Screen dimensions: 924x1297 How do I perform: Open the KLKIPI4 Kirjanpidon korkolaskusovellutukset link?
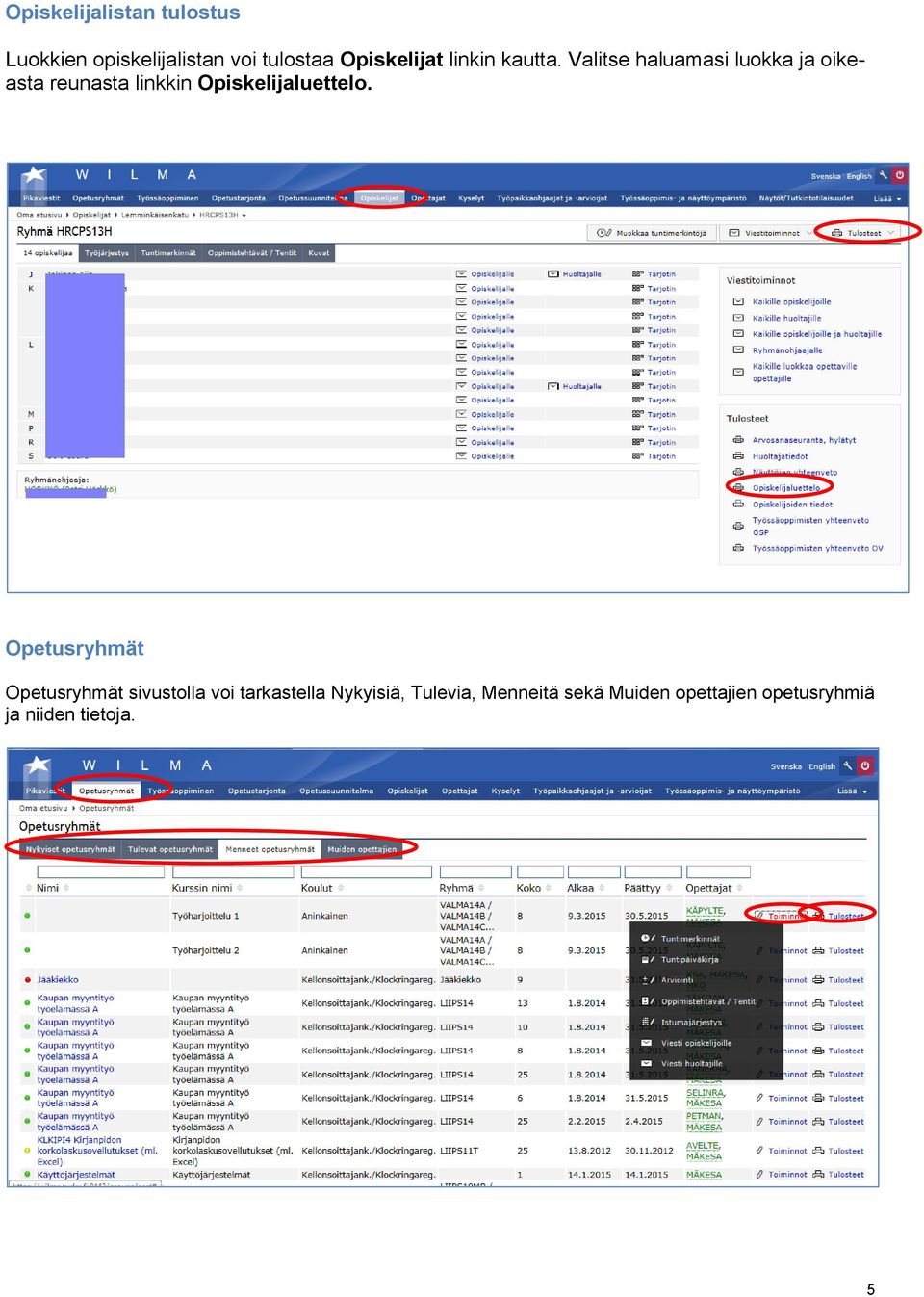coord(97,1151)
